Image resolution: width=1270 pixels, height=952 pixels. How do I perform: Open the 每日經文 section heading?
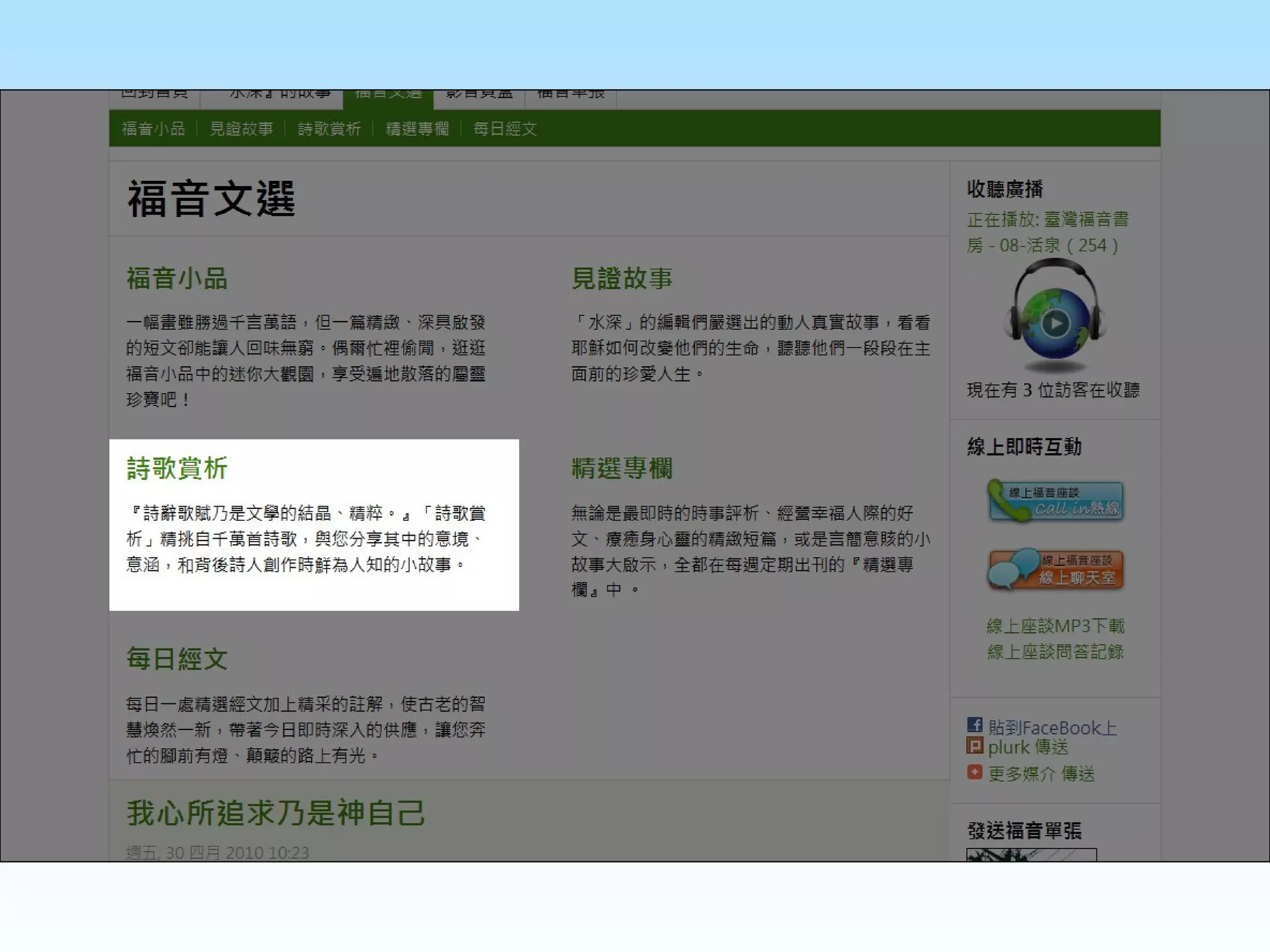[x=177, y=658]
